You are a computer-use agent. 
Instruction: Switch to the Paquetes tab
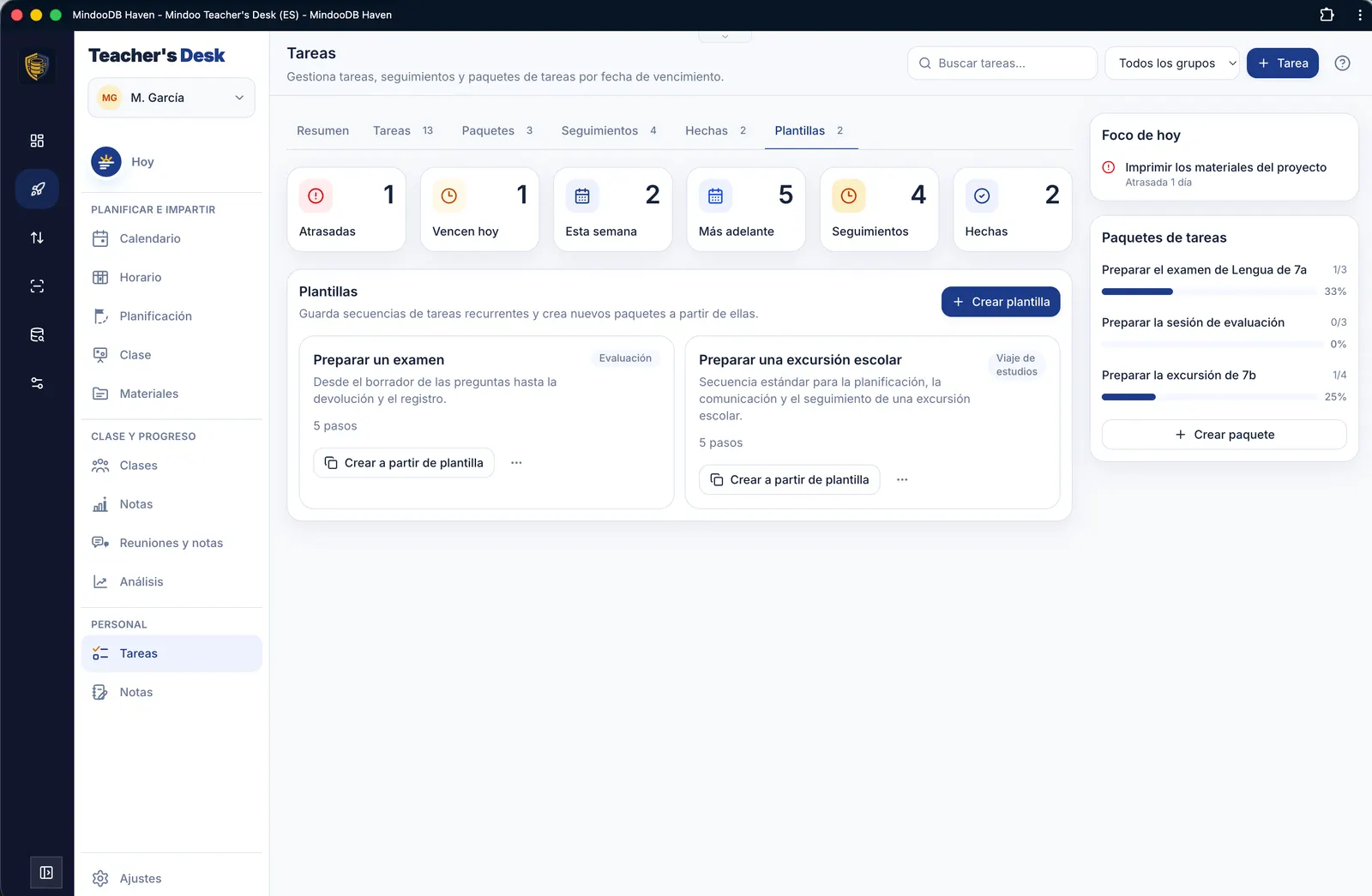coord(497,131)
